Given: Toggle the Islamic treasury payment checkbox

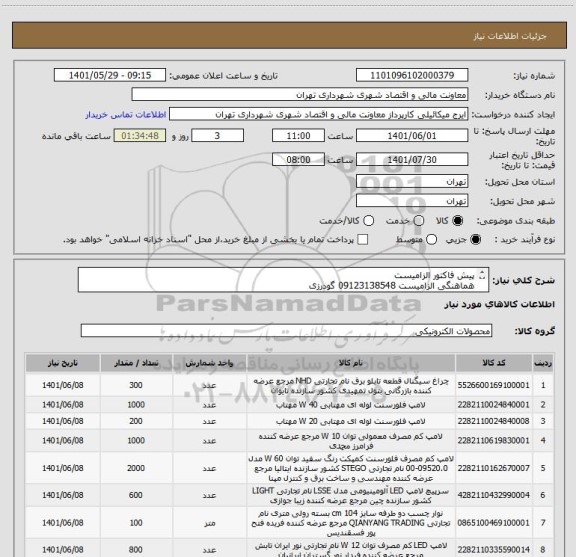Looking at the screenshot, I should pos(363,240).
